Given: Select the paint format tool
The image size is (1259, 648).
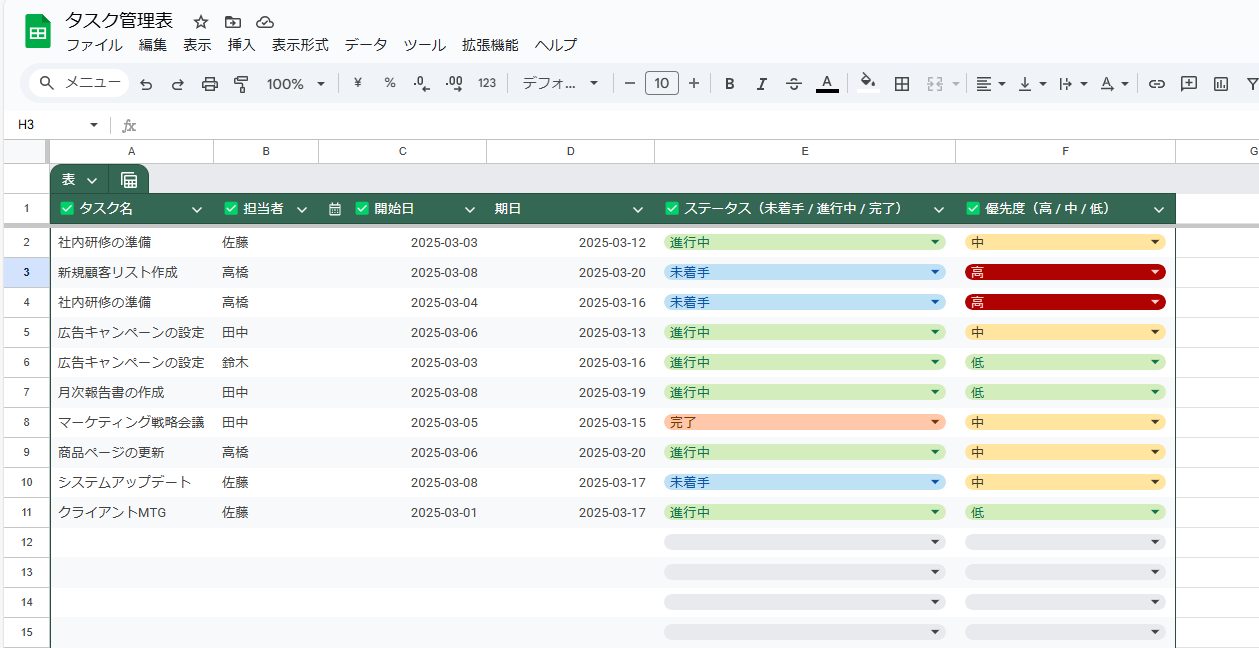Looking at the screenshot, I should [x=241, y=84].
